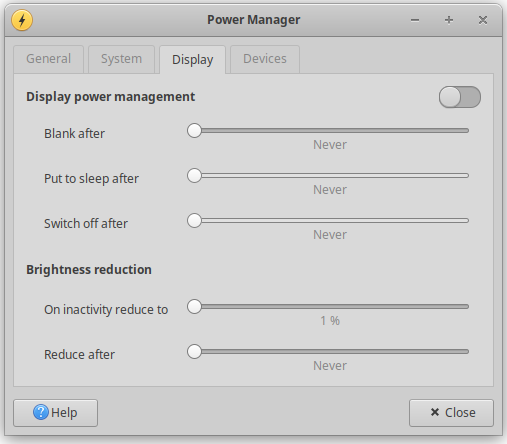
Task: Click the Brightness reduction heading
Action: coord(89,269)
